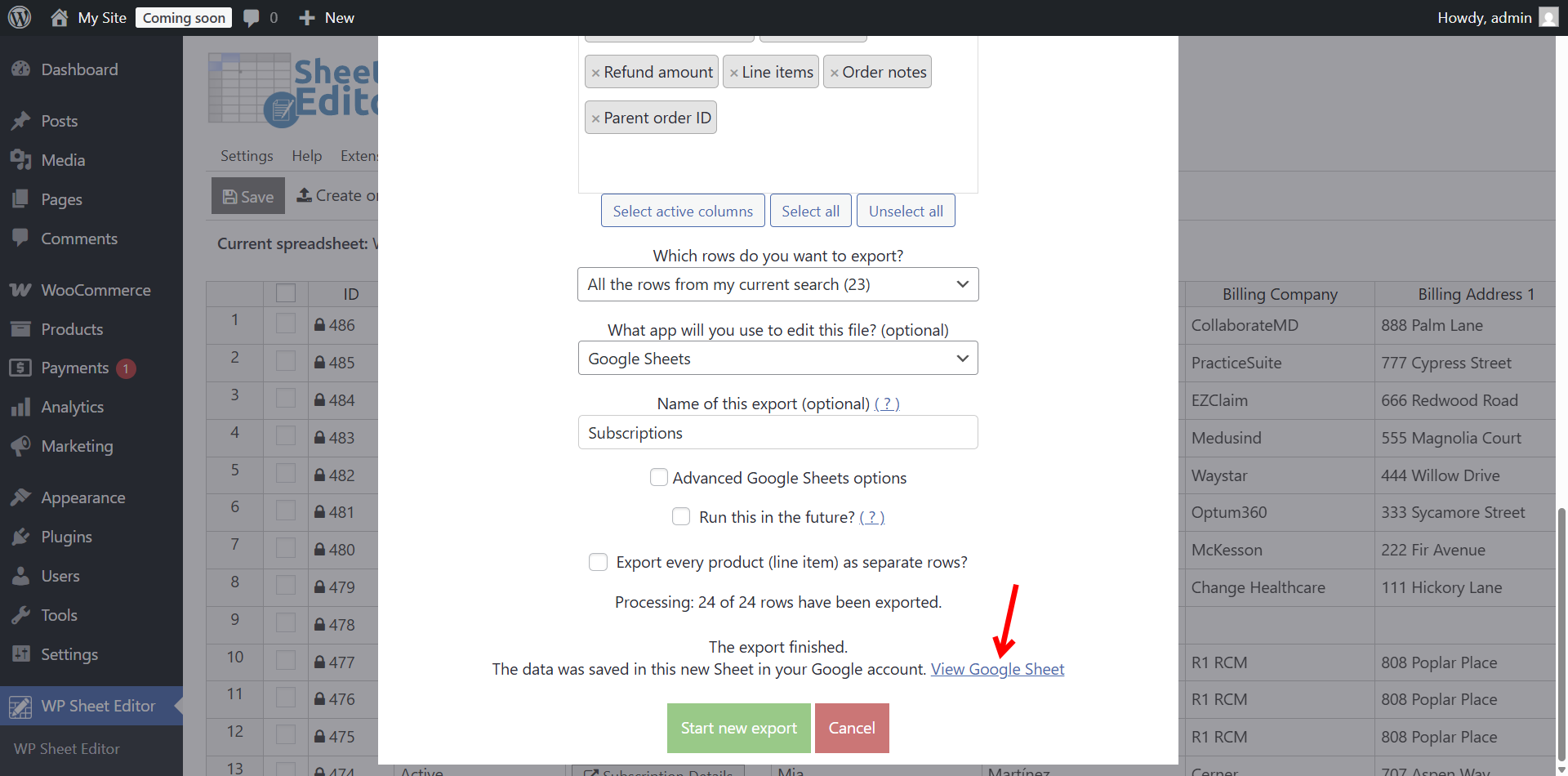Click the My Site home icon
1568x776 pixels.
59,17
